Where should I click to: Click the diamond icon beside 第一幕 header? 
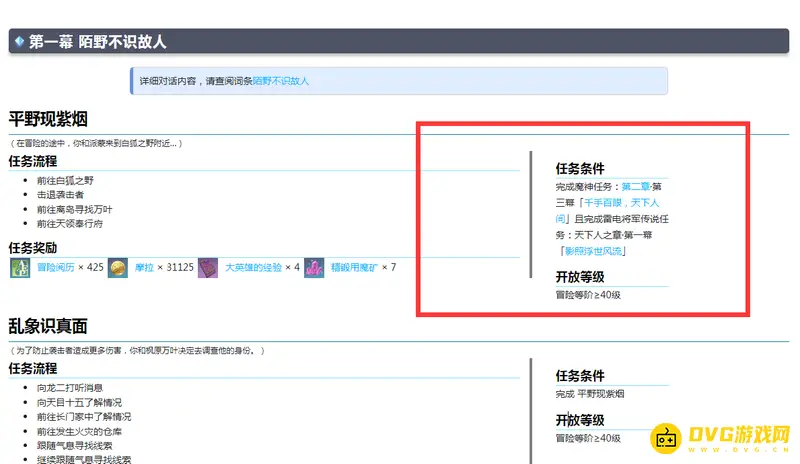19,41
